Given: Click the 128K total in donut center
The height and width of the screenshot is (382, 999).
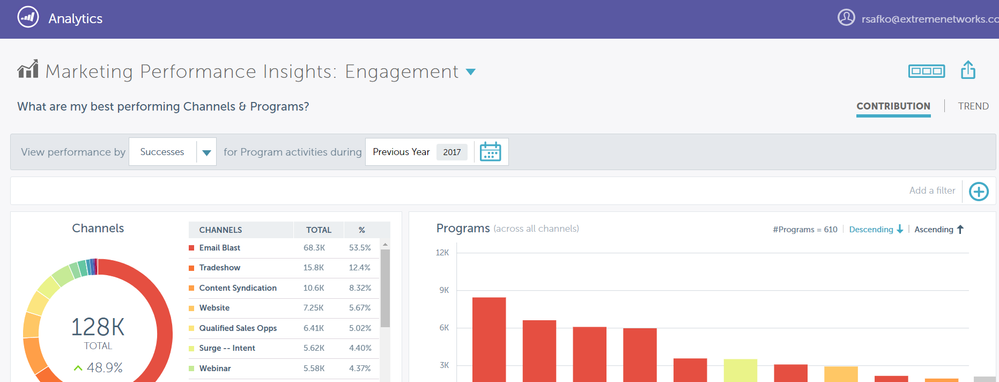Looking at the screenshot, I should (97, 326).
